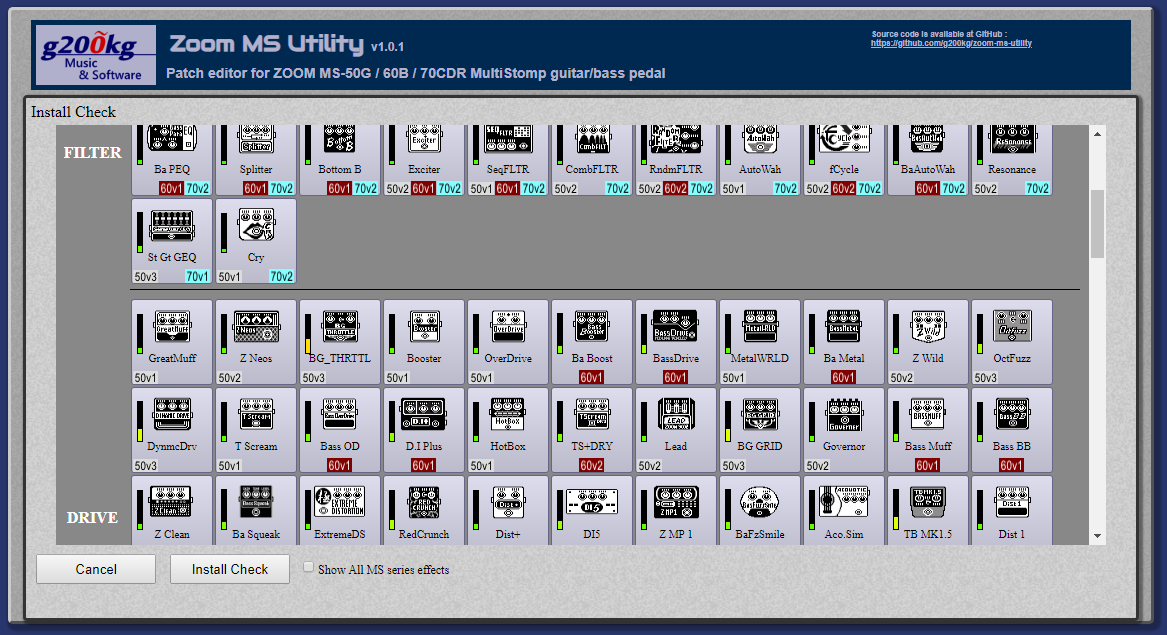
Task: Select the Aco.Sim acoustic simulator
Action: click(845, 511)
